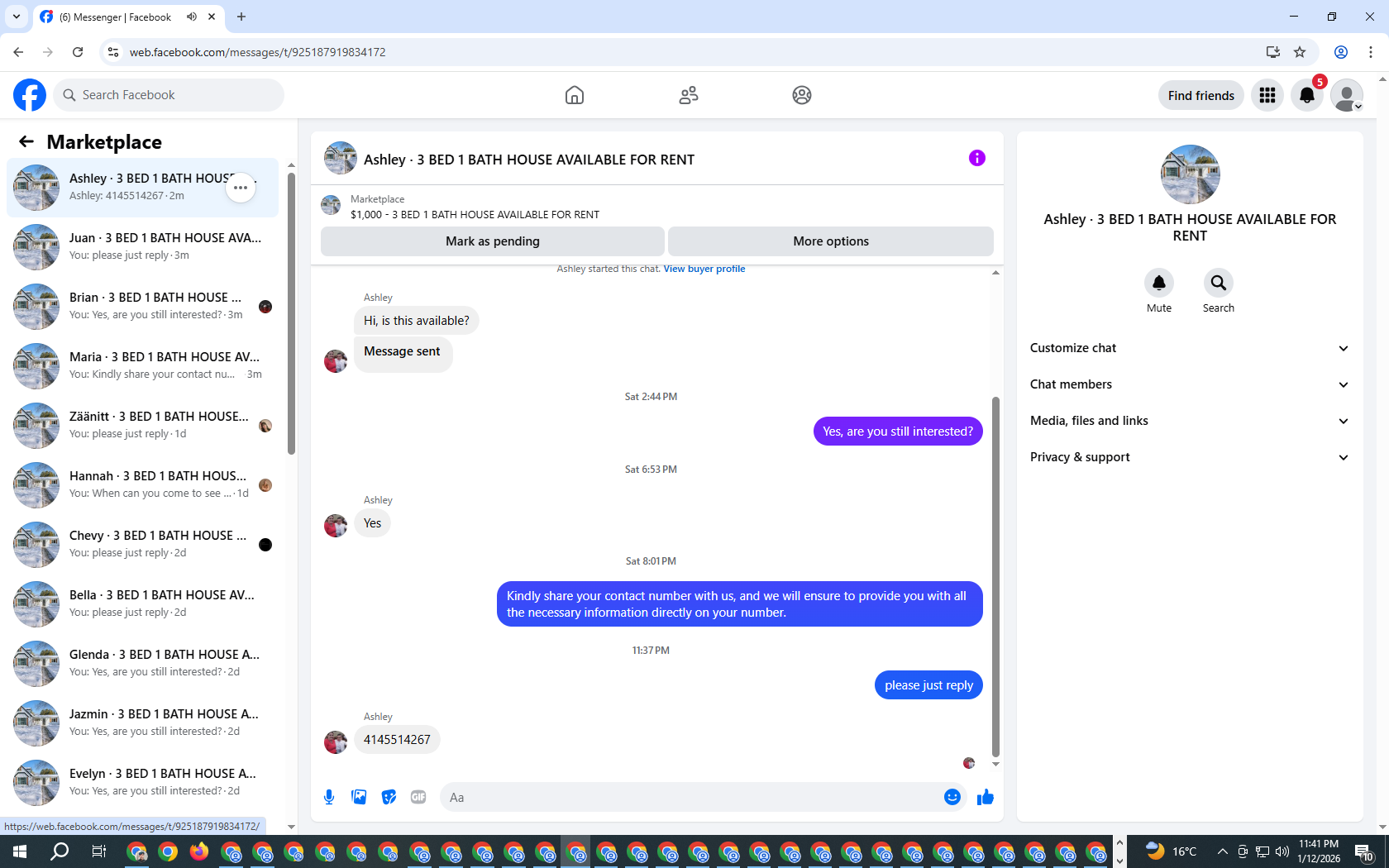Viewport: 1389px width, 868px height.
Task: Reload the page using the browser refresh icon
Action: [78, 52]
